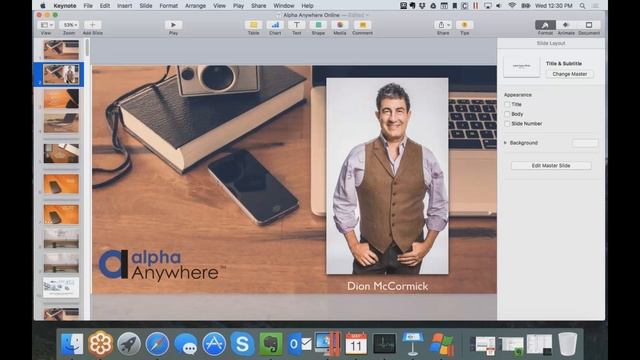
Task: Open the Arrange menu
Action: point(195,6)
